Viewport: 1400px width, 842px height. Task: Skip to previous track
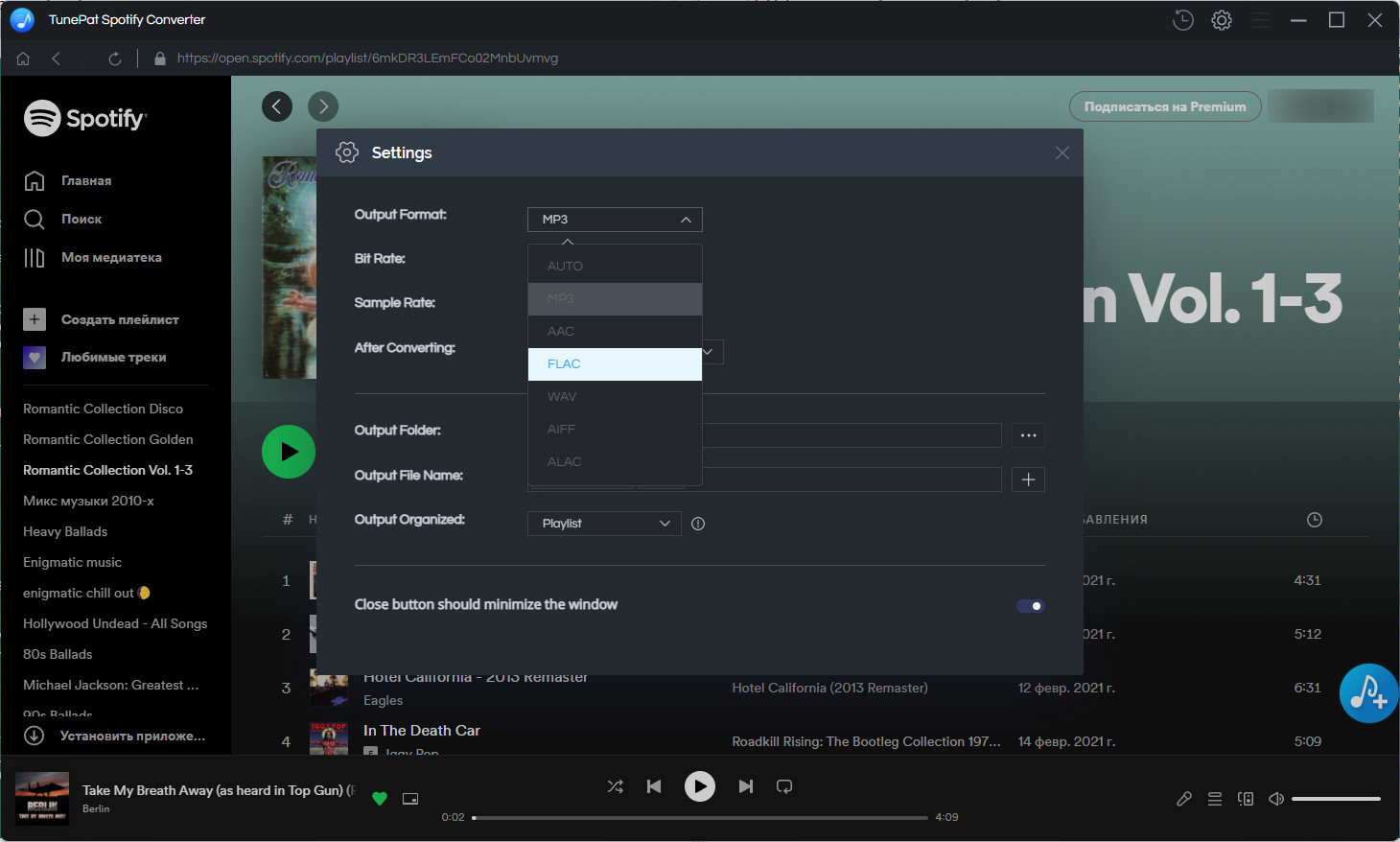(654, 786)
